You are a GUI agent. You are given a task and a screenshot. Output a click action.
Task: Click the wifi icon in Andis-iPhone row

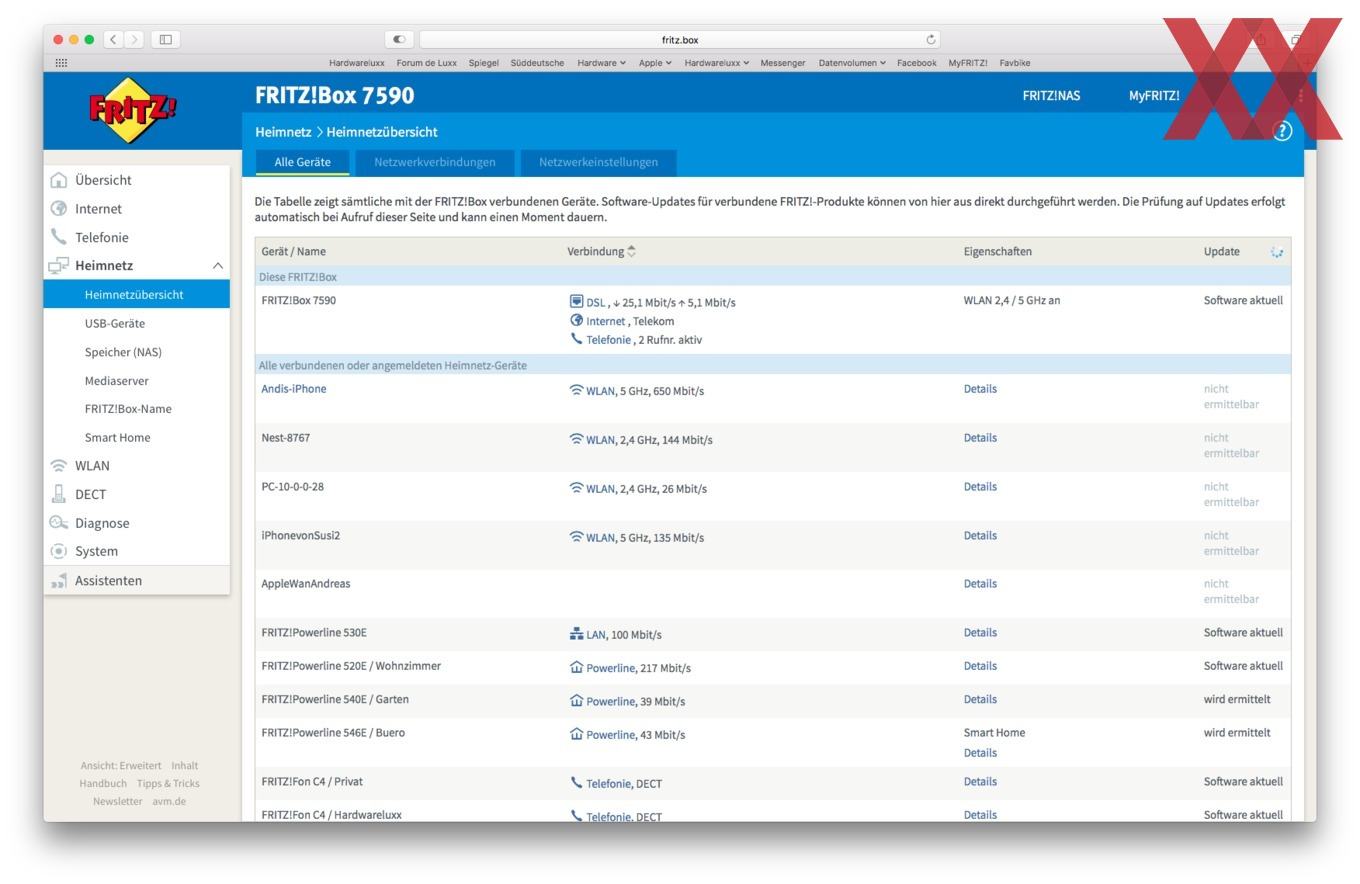576,390
